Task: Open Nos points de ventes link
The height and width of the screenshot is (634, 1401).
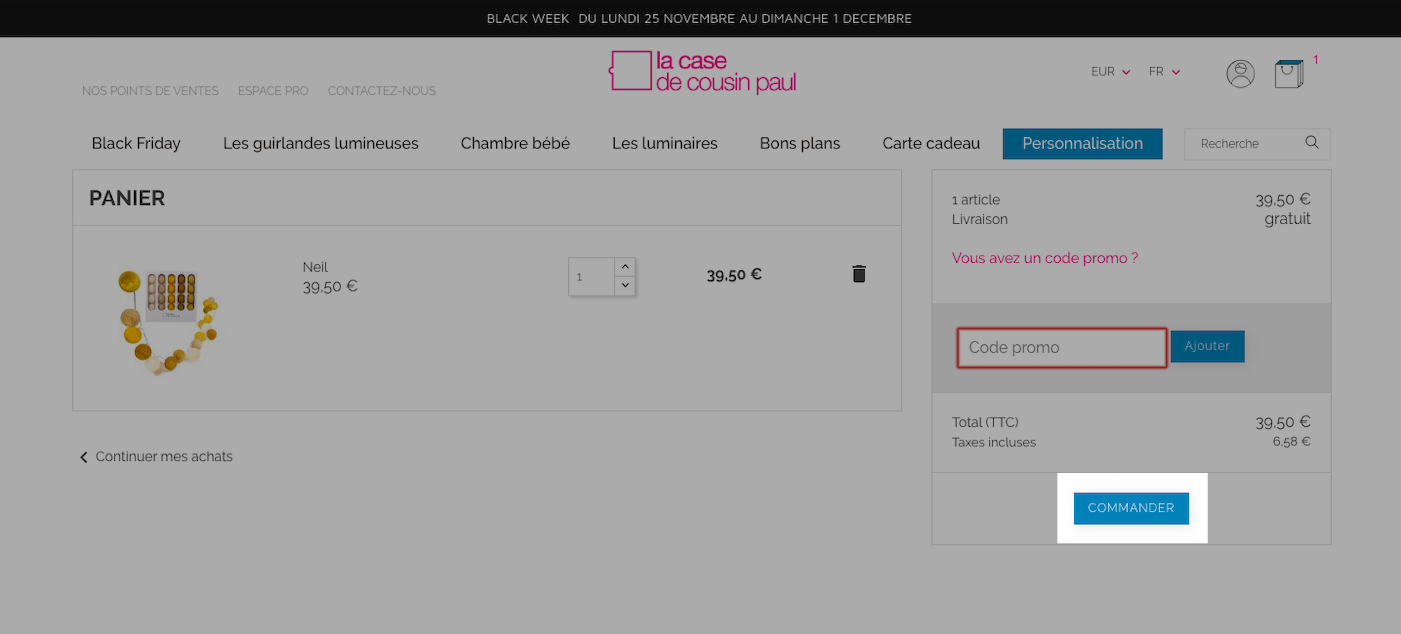Action: 150,91
